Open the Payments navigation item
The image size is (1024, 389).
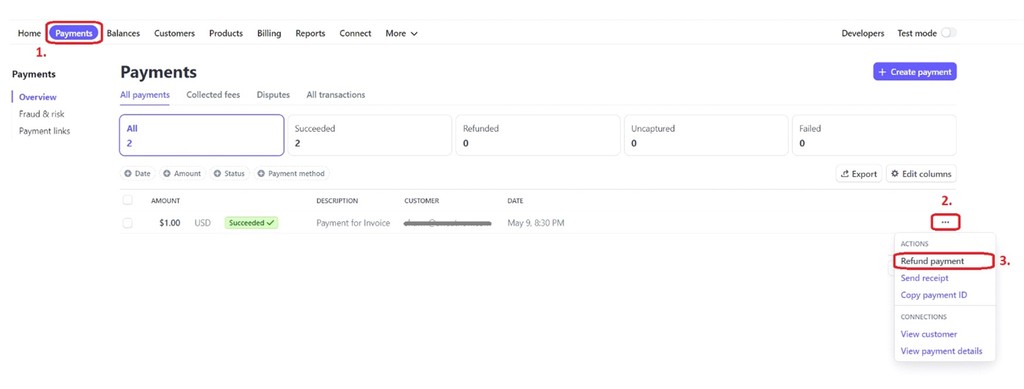(74, 33)
